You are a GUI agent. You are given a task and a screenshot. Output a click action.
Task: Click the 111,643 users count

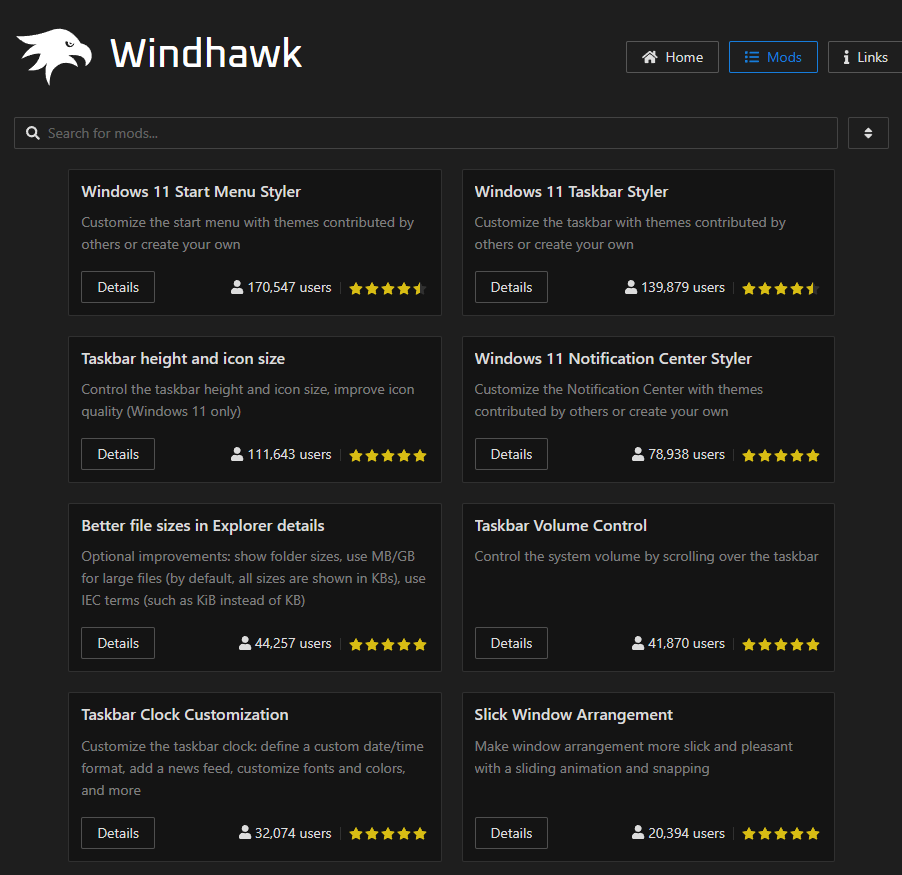289,454
